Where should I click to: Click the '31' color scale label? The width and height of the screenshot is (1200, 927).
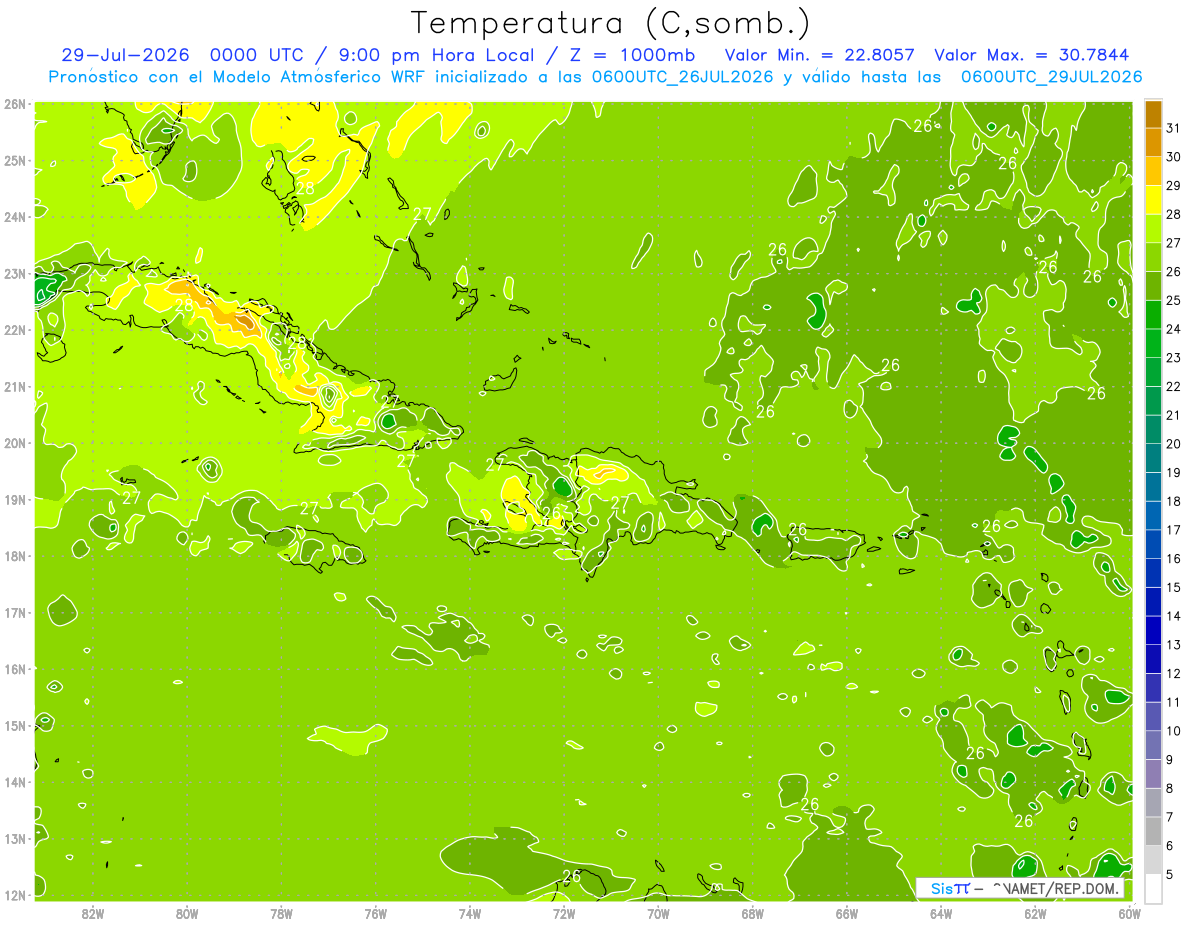click(1174, 128)
